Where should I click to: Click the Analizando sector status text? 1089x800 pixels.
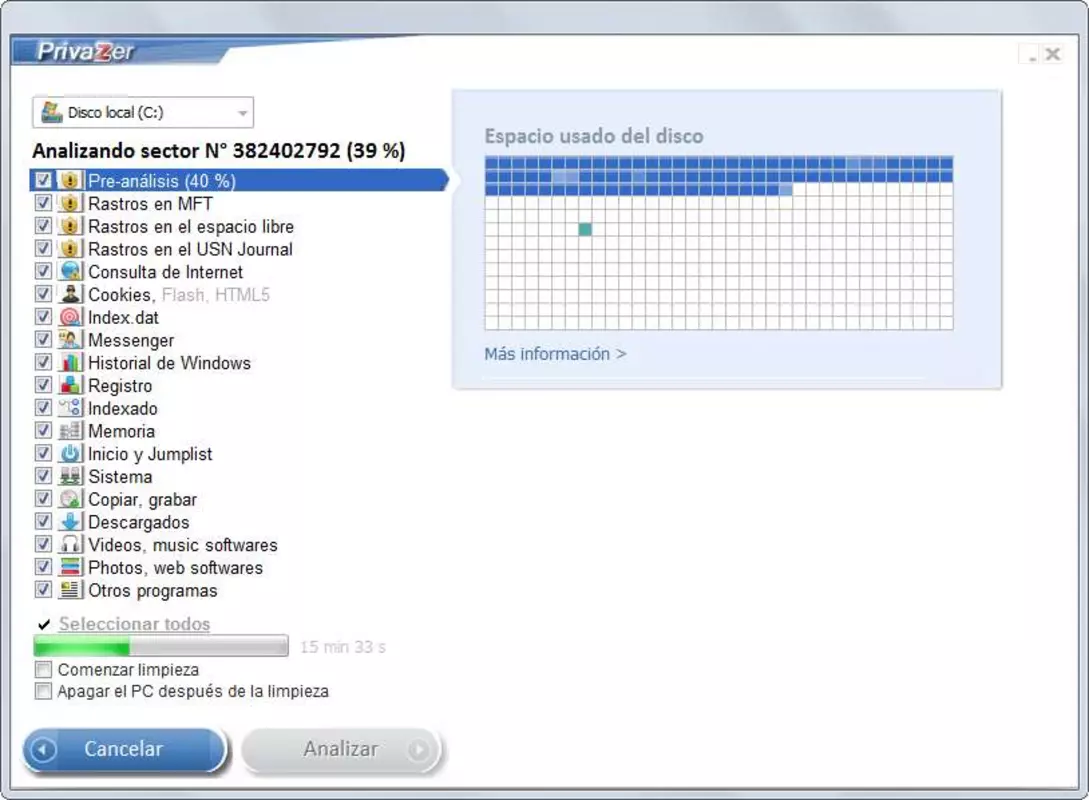coord(218,151)
